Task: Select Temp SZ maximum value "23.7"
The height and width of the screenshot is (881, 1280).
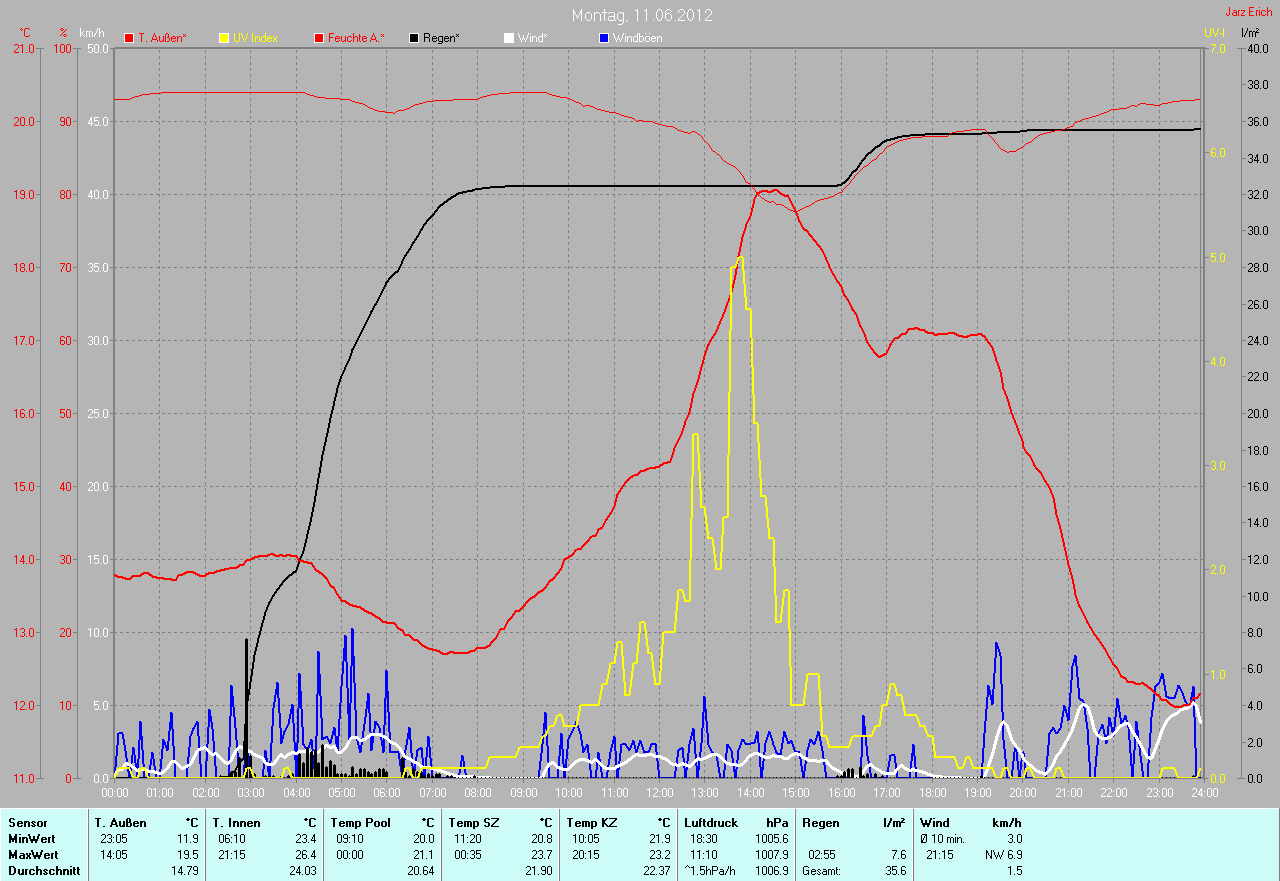Action: pos(541,855)
